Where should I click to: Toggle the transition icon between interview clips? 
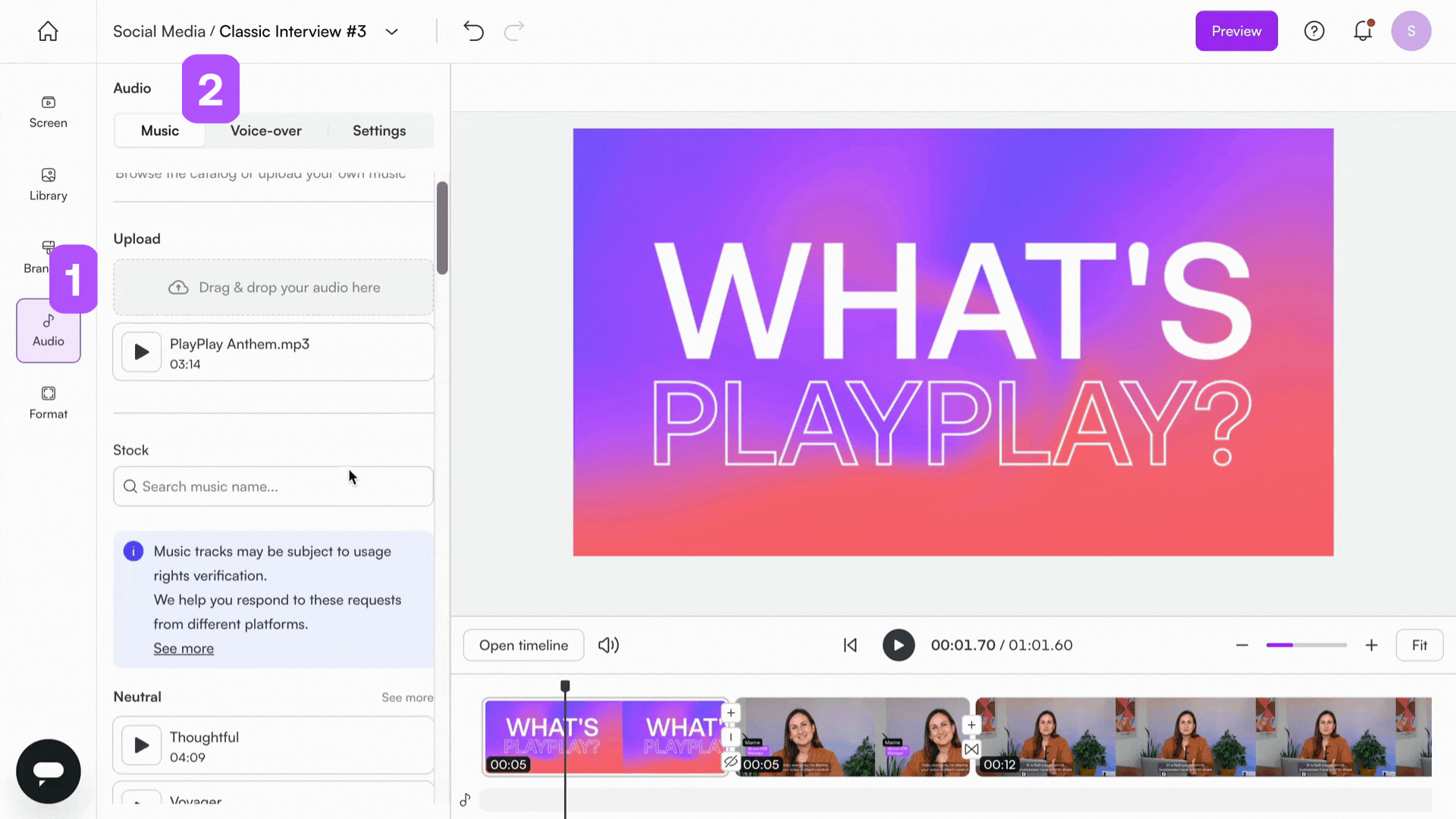pyautogui.click(x=971, y=749)
